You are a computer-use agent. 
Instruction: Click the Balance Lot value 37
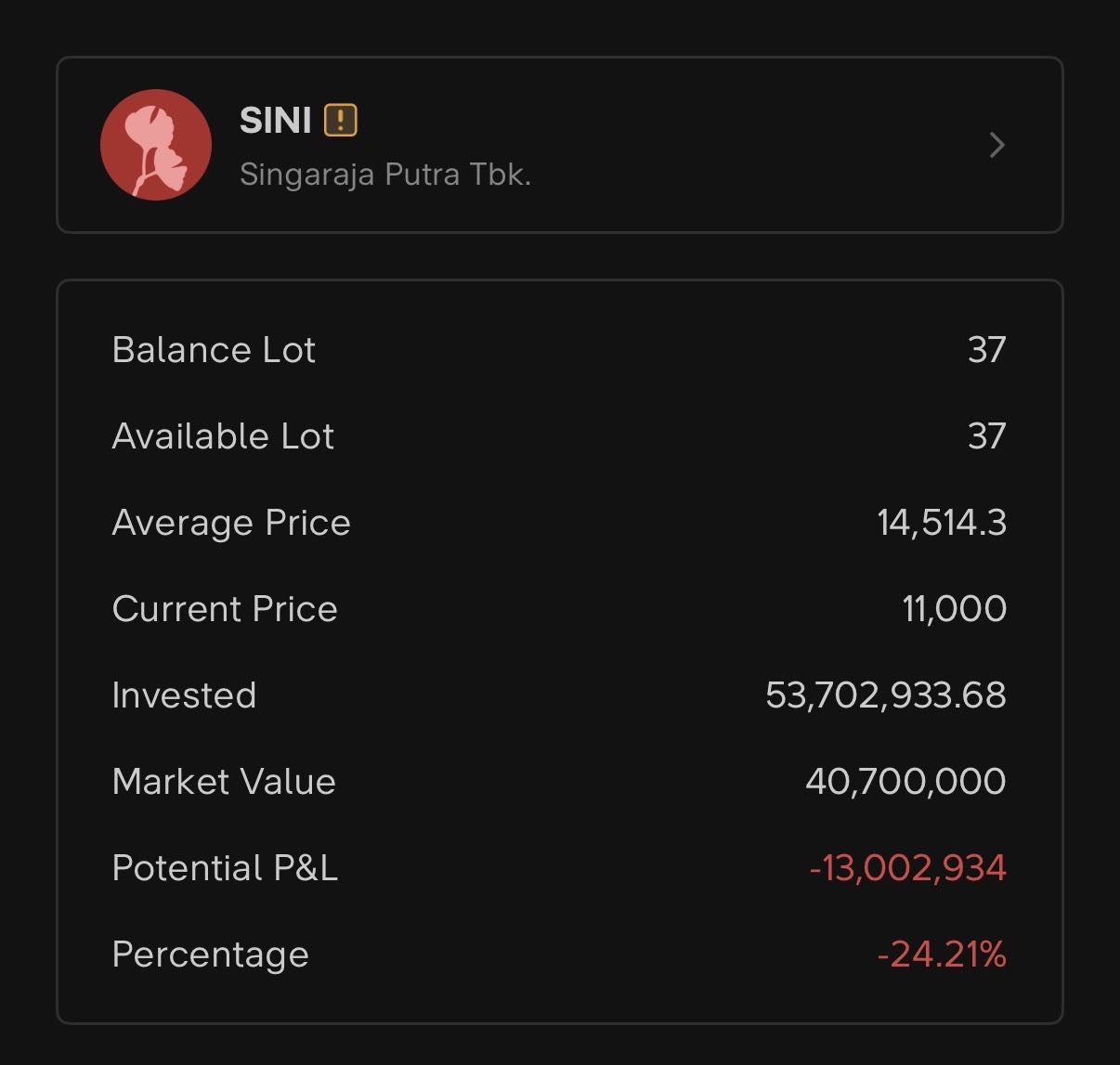point(986,350)
